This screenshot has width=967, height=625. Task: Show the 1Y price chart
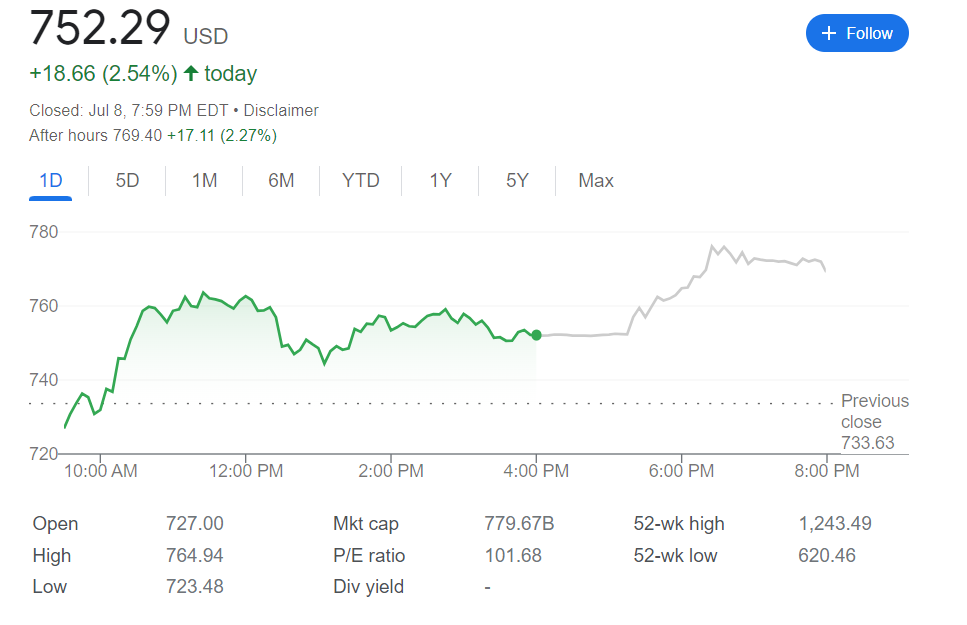[x=440, y=181]
